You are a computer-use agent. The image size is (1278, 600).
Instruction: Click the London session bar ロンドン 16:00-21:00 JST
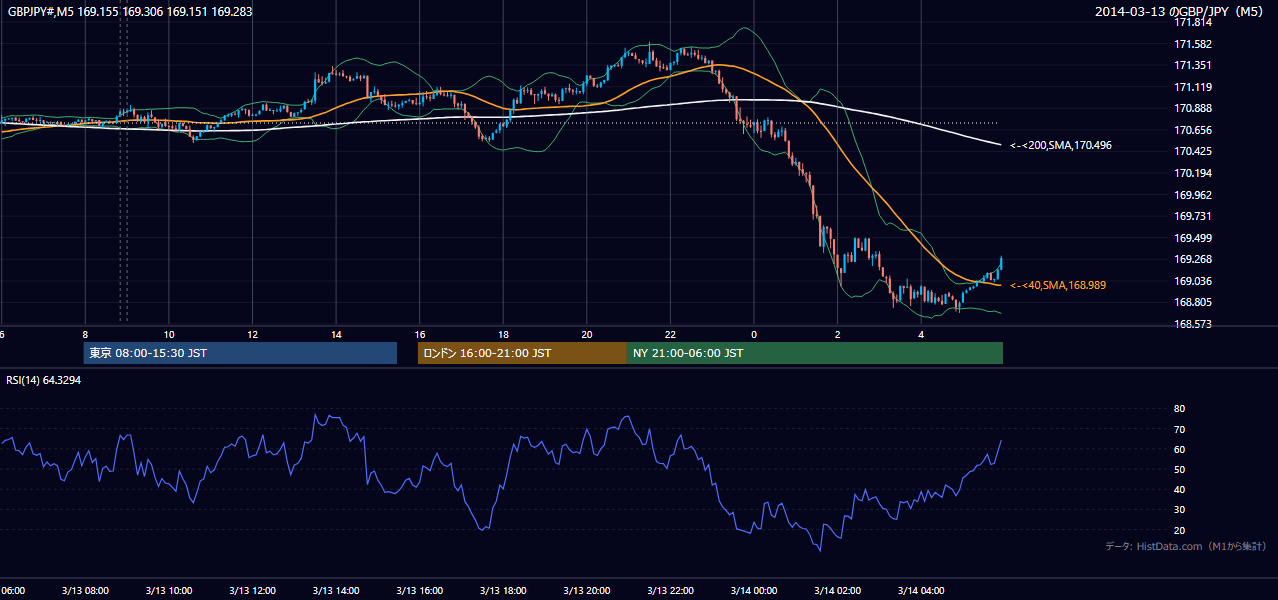click(x=522, y=354)
